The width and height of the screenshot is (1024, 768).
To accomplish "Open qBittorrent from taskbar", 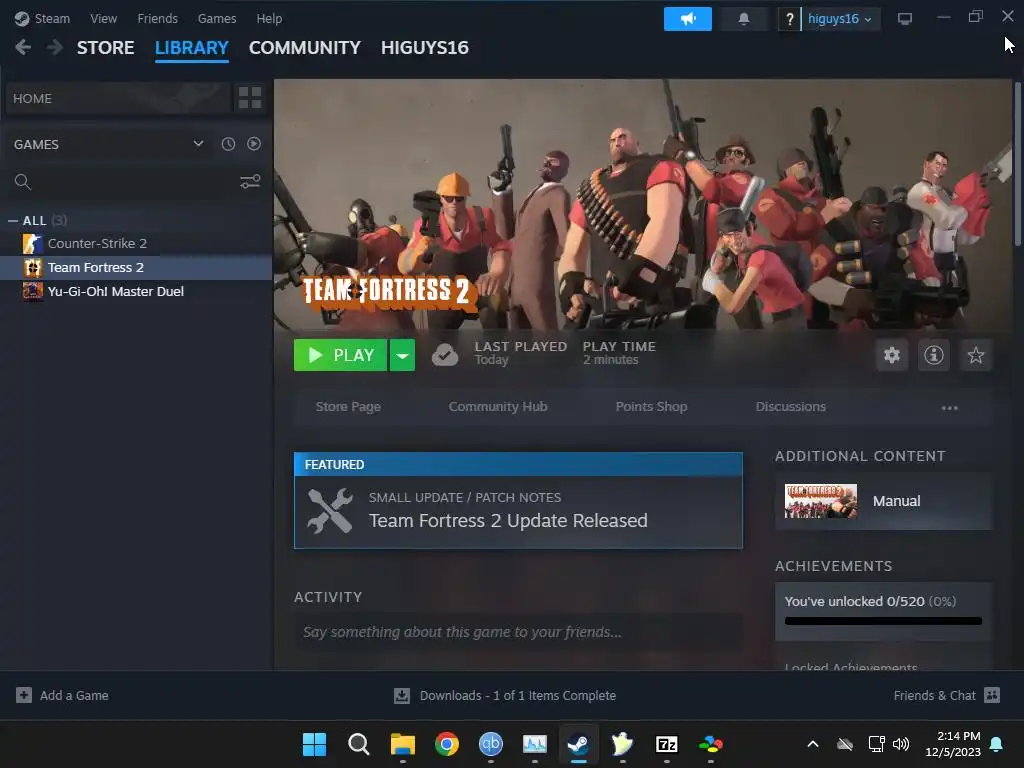I will point(490,744).
